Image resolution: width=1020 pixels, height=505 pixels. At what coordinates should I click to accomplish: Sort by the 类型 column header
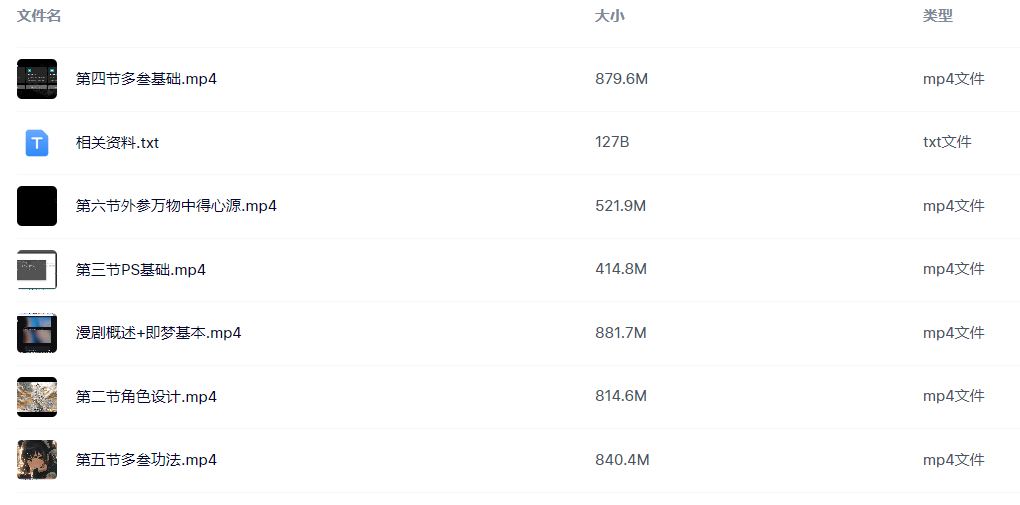[937, 16]
